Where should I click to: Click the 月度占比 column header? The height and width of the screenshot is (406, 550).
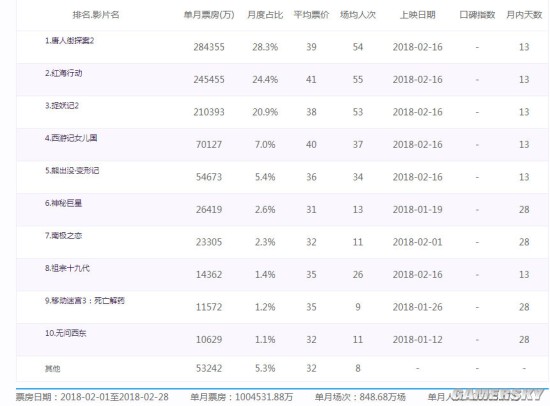pos(265,15)
